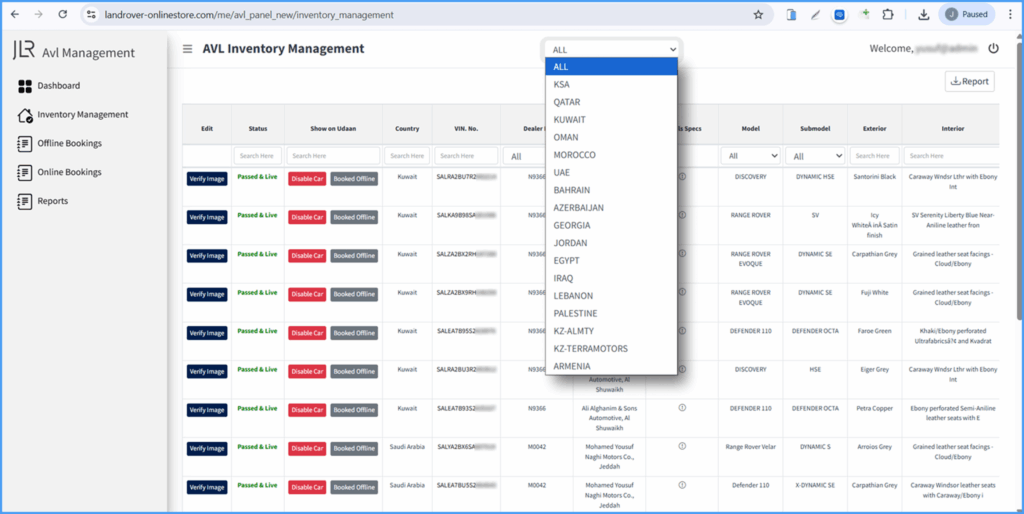Expand the Submodel filter dropdown
The image size is (1024, 514).
pos(814,156)
